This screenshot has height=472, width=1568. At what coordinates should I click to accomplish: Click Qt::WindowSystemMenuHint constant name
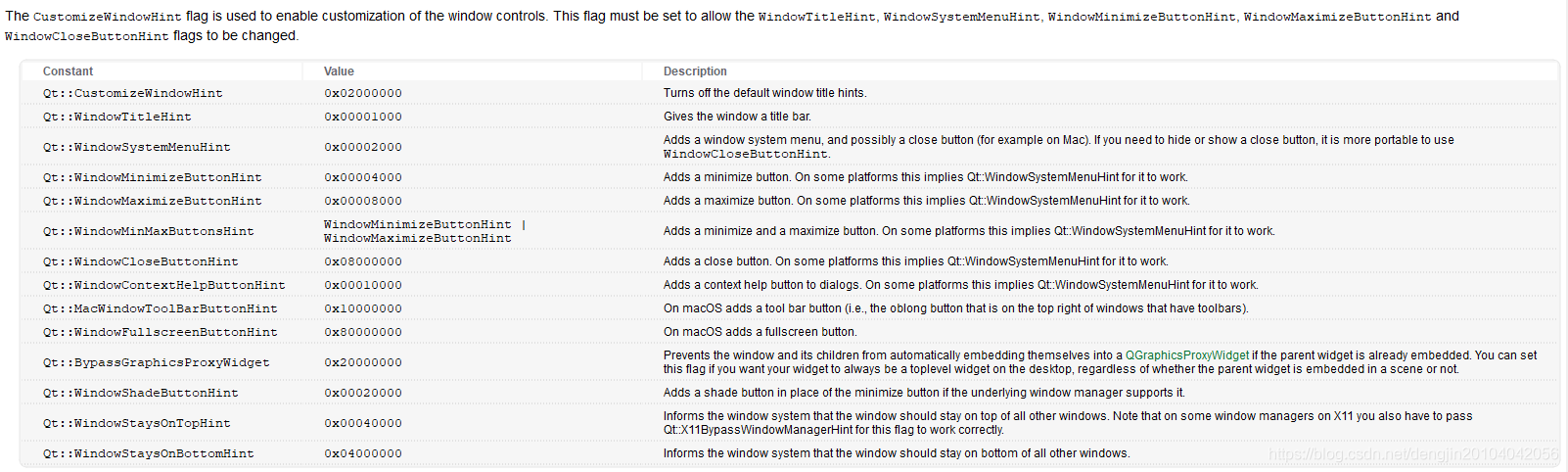tap(137, 147)
